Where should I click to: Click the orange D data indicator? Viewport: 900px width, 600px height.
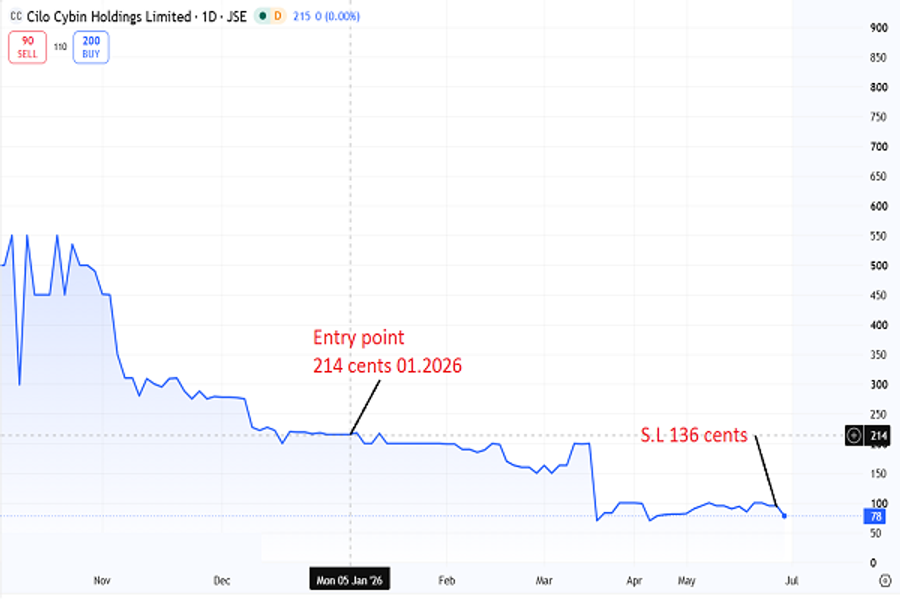coord(278,16)
